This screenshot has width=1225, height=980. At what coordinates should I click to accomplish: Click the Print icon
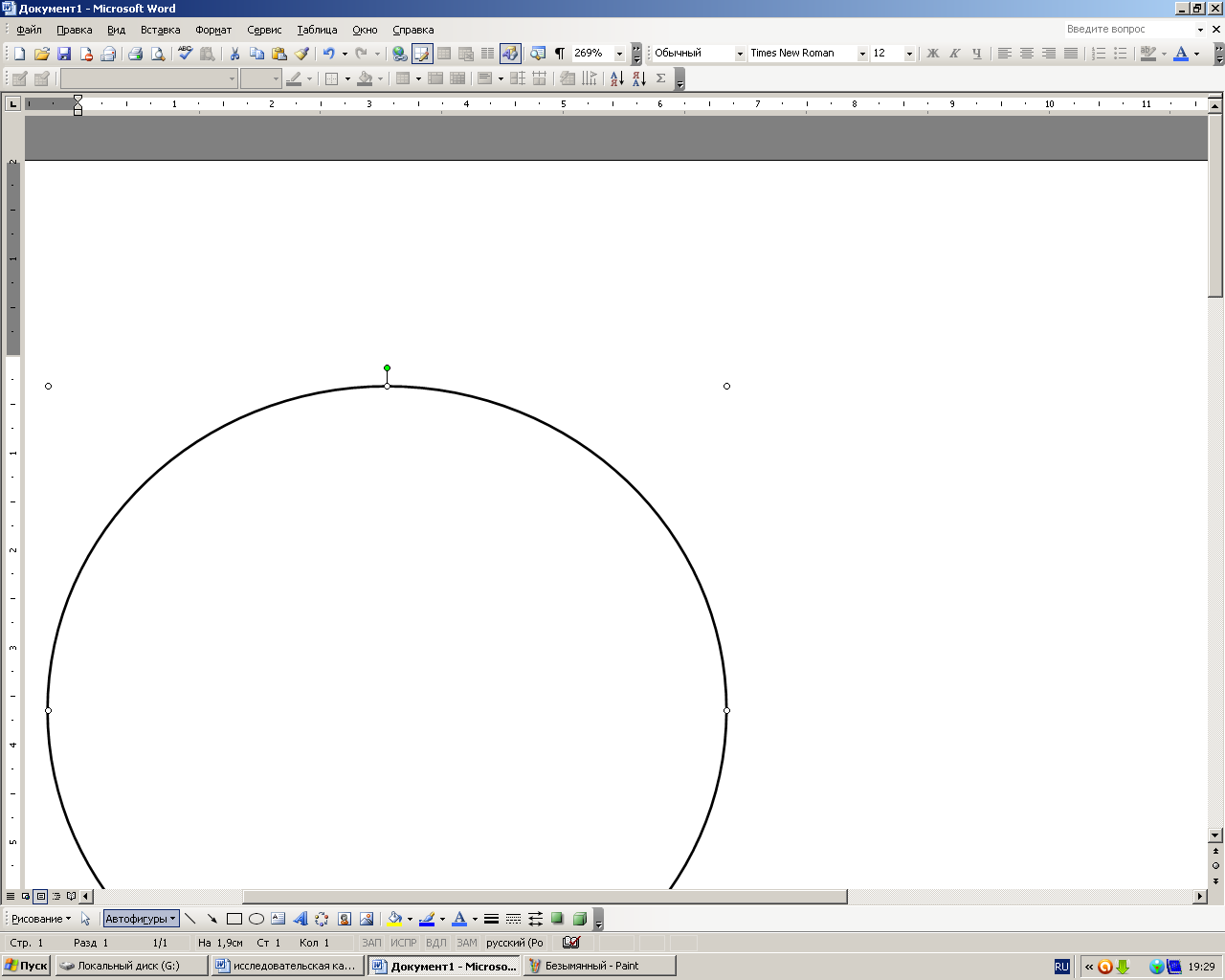pyautogui.click(x=135, y=54)
